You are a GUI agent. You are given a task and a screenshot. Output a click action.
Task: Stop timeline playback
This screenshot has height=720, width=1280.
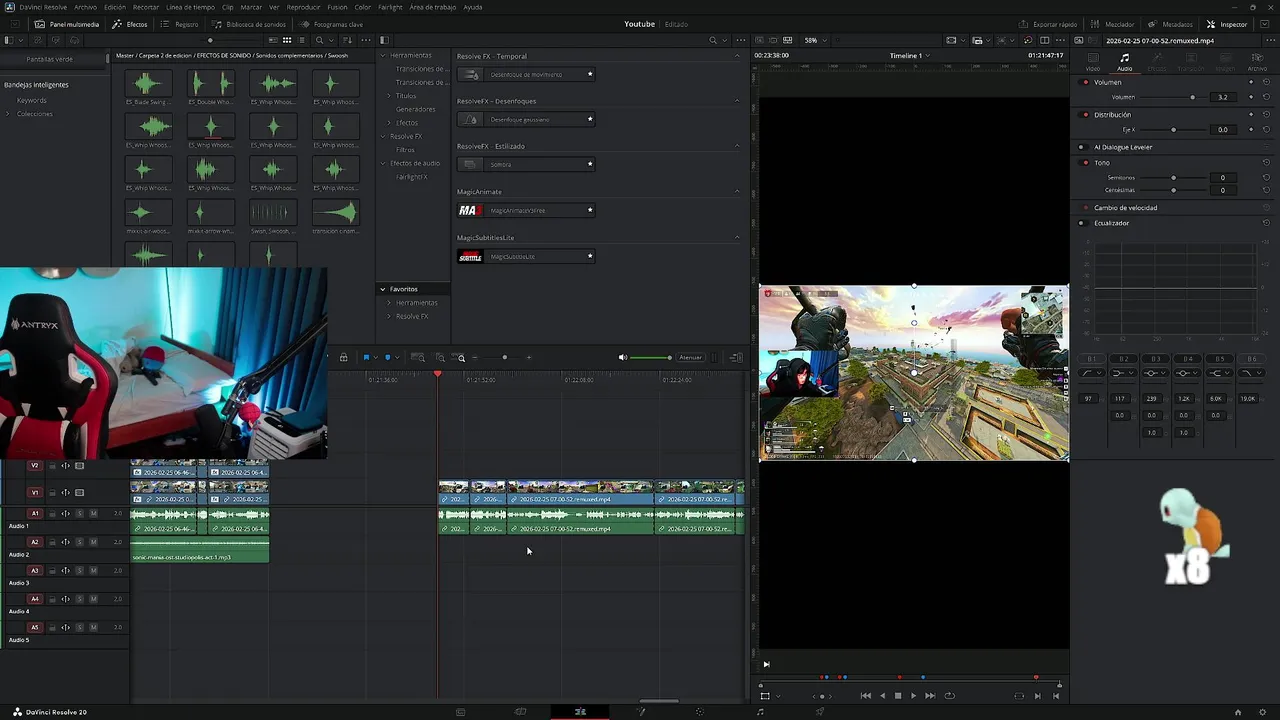897,695
